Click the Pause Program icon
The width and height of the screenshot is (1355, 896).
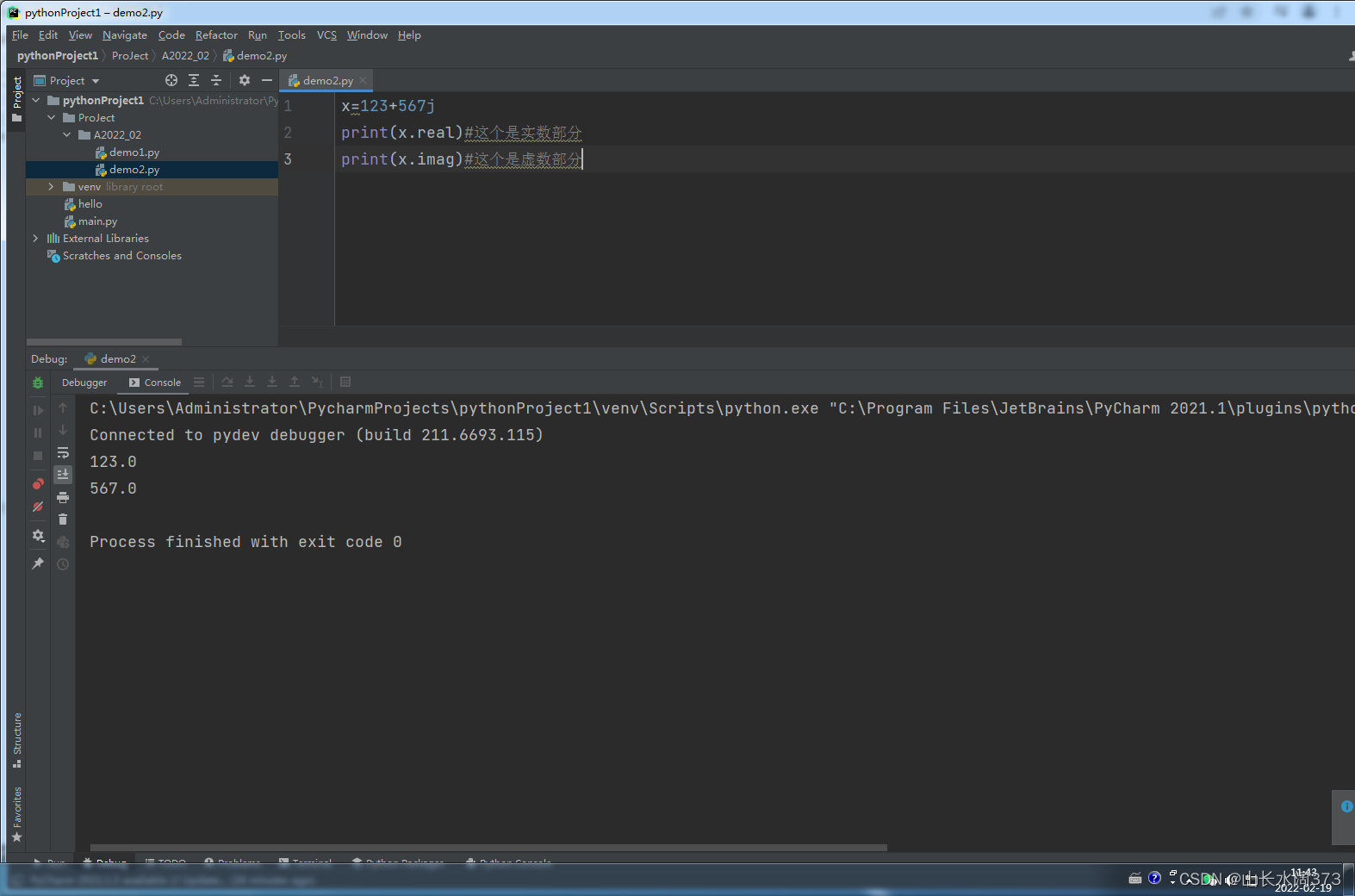38,432
